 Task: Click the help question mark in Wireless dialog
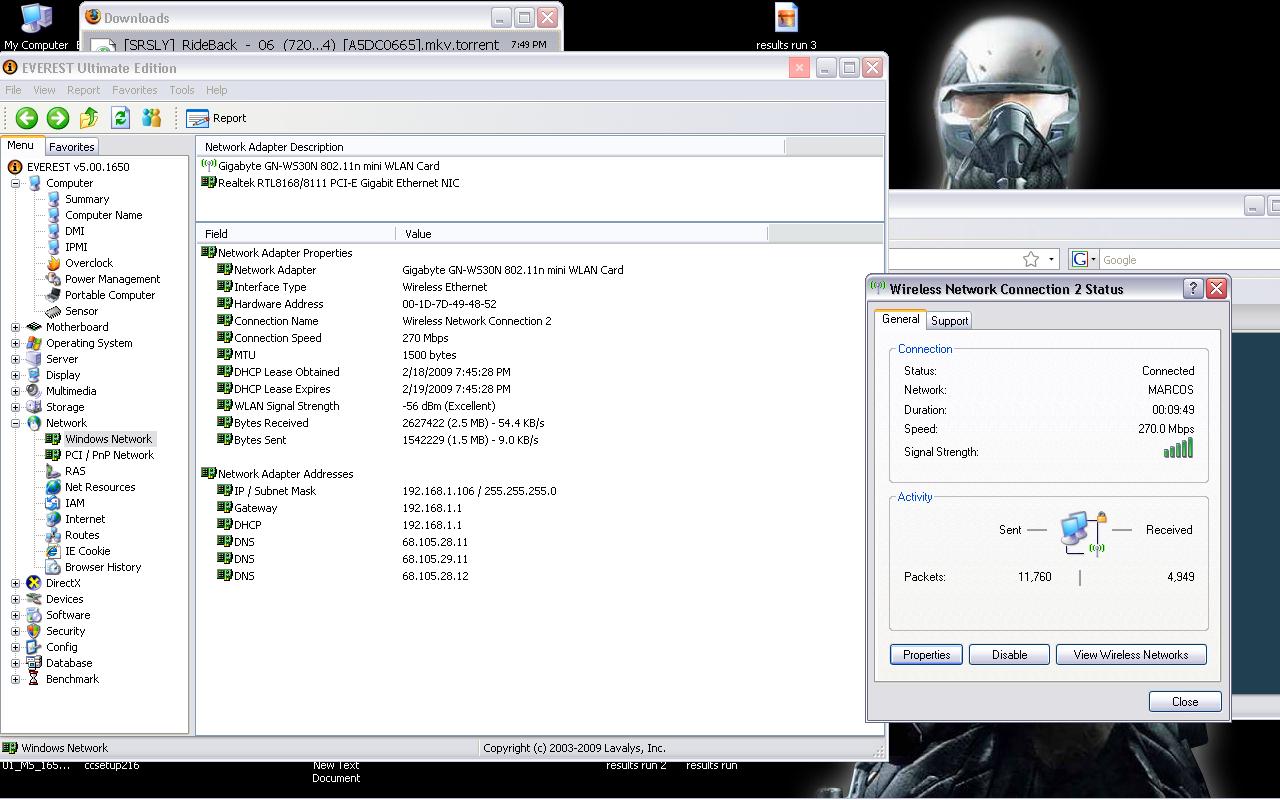[1193, 288]
